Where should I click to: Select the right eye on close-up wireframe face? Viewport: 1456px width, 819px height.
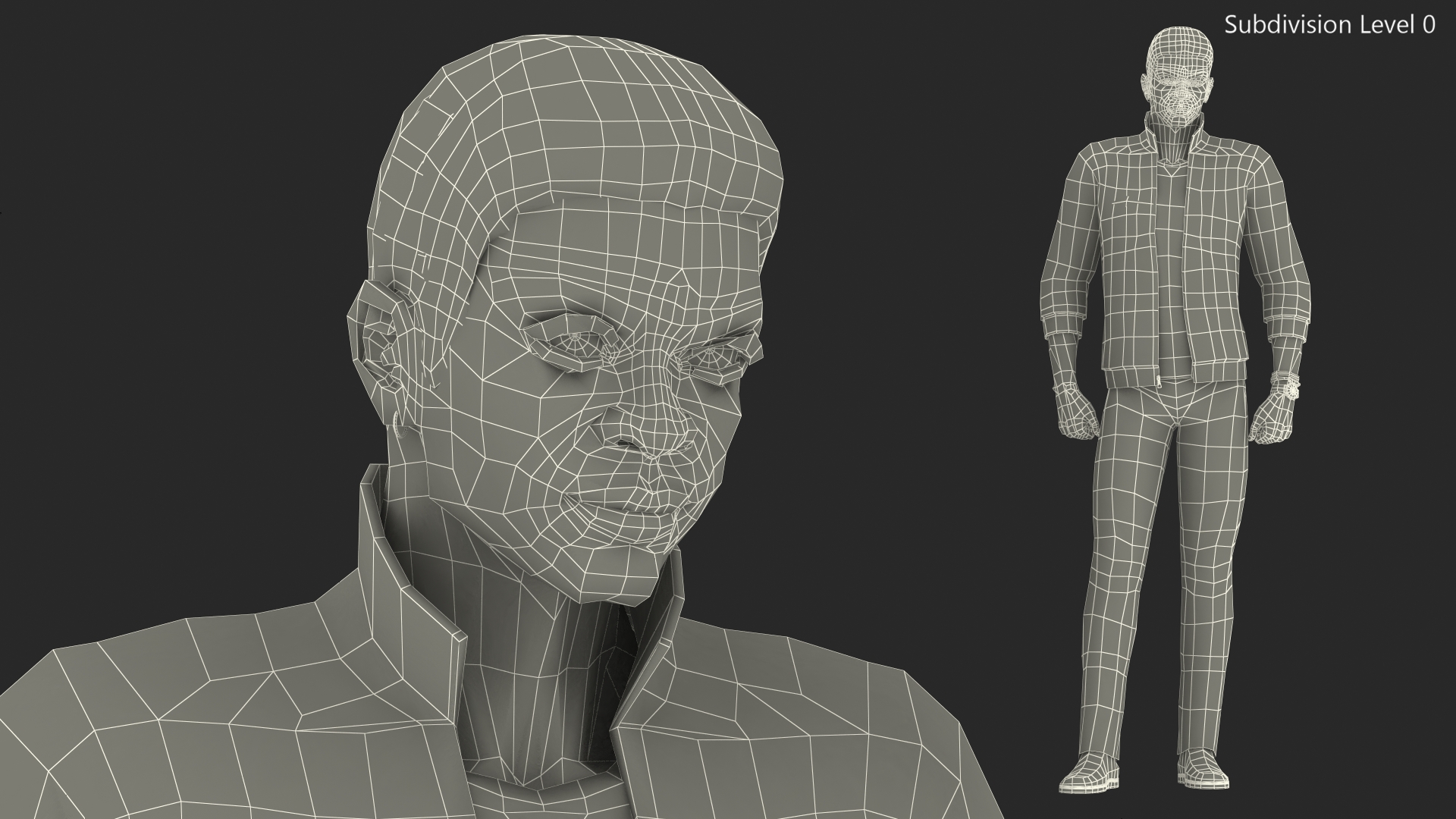(711, 355)
